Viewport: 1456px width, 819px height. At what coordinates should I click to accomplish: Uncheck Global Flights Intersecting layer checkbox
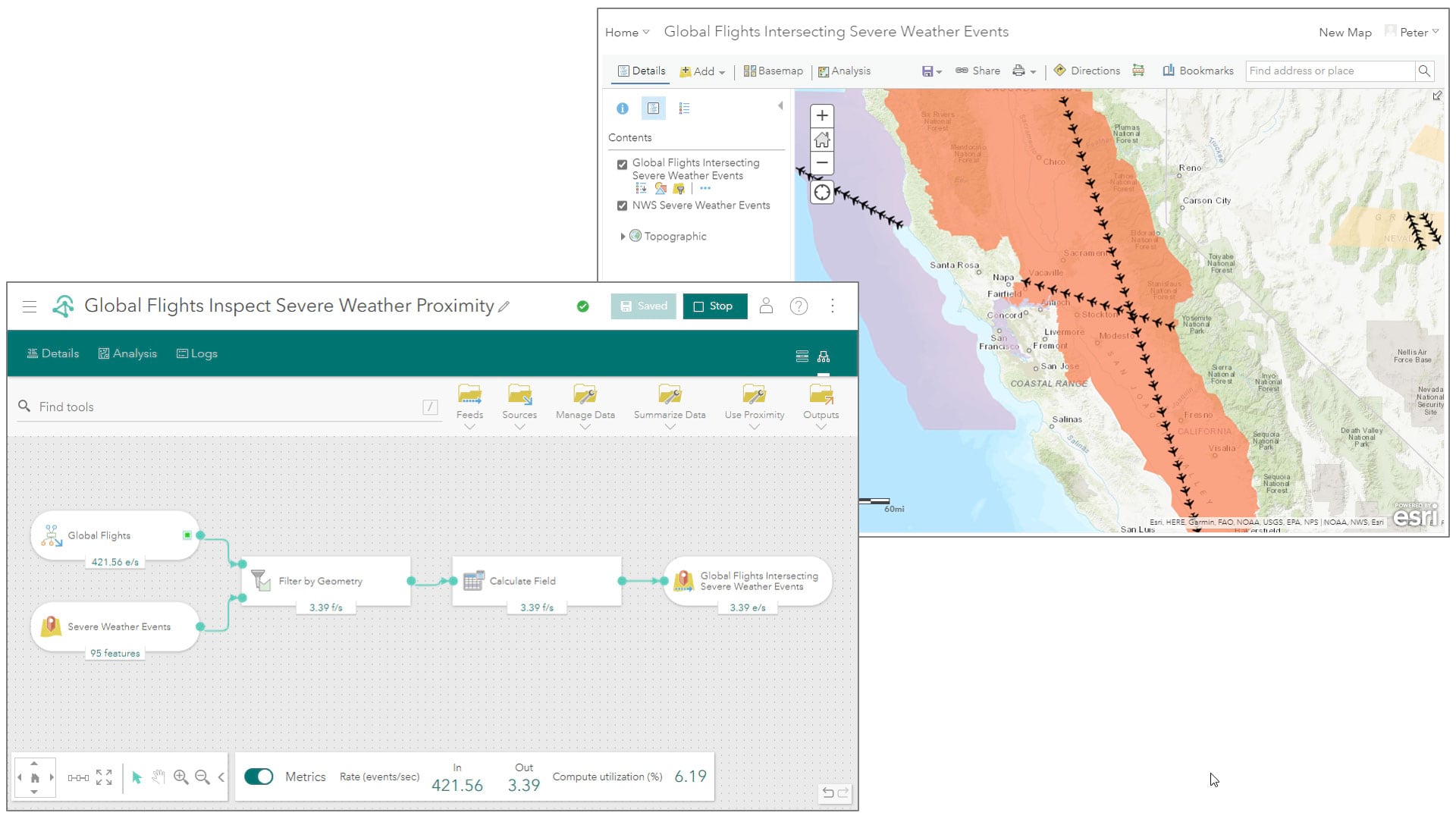pyautogui.click(x=622, y=164)
